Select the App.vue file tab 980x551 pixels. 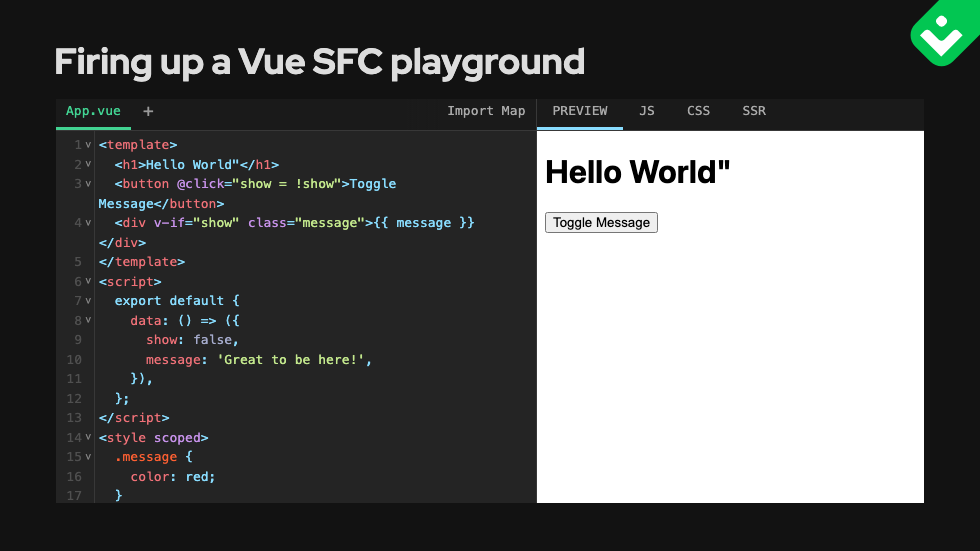[x=93, y=111]
